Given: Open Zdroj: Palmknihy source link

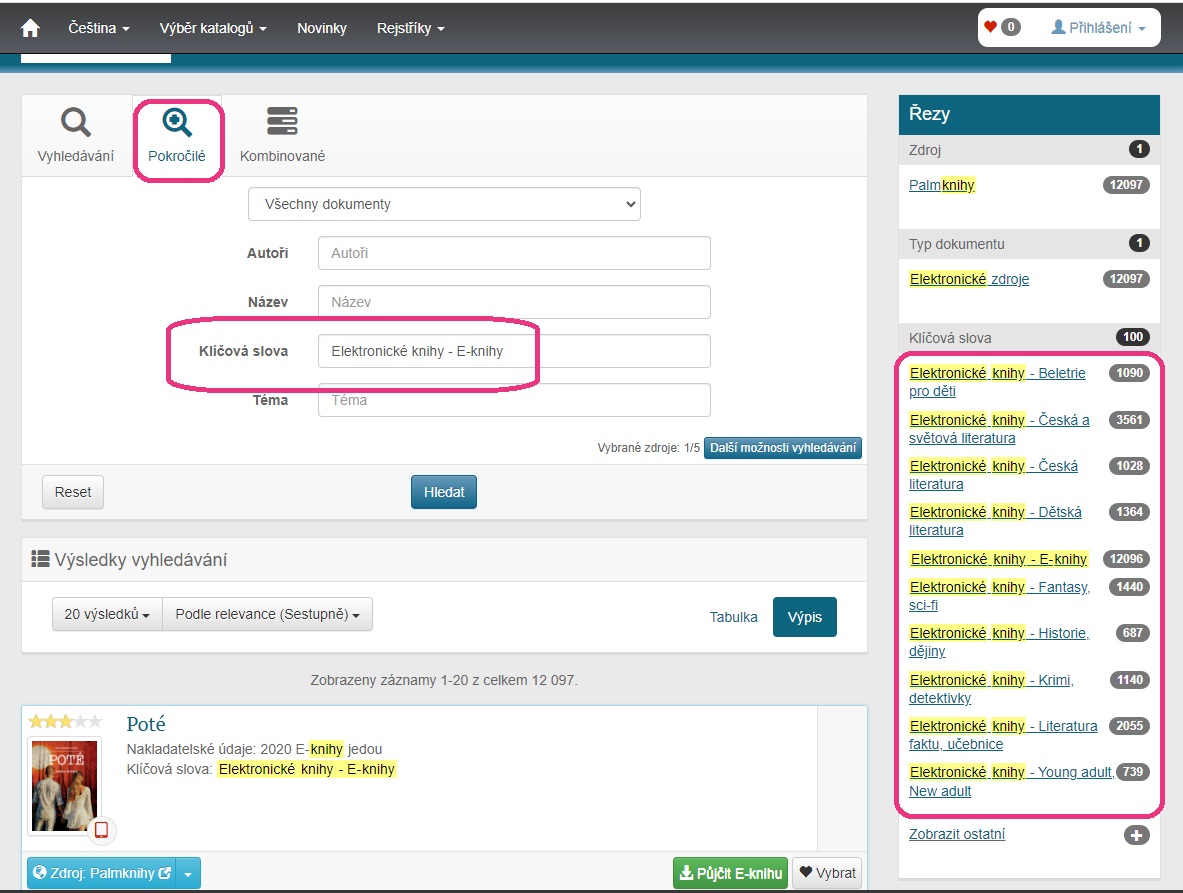Looking at the screenshot, I should [101, 873].
